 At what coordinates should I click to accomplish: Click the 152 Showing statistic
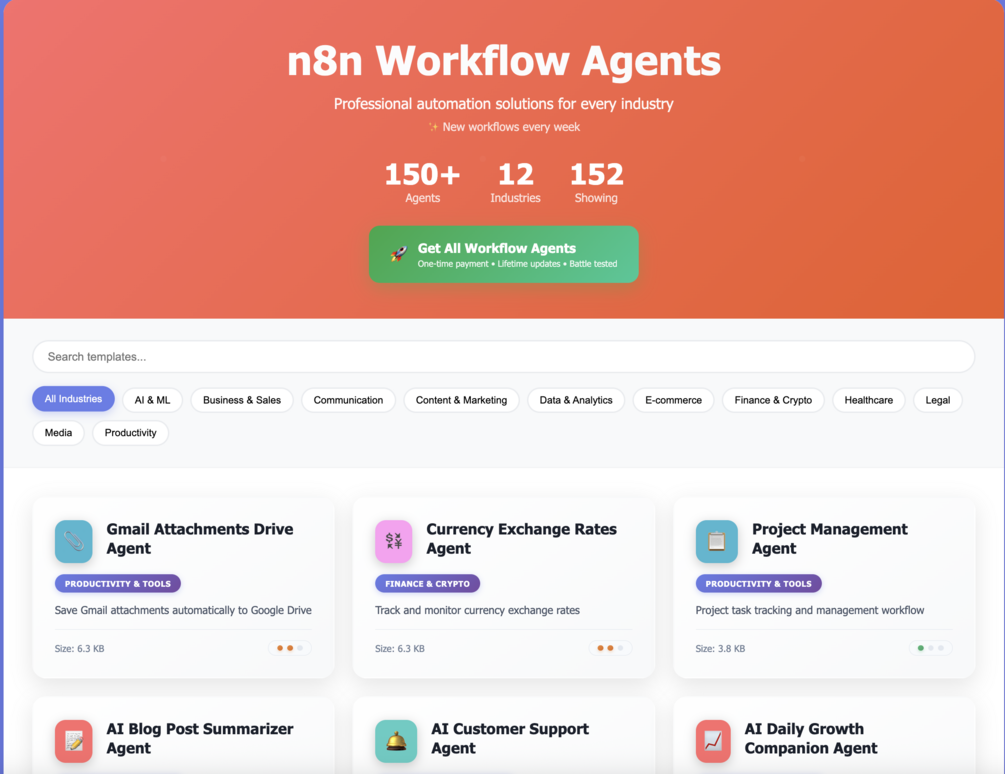pyautogui.click(x=596, y=183)
